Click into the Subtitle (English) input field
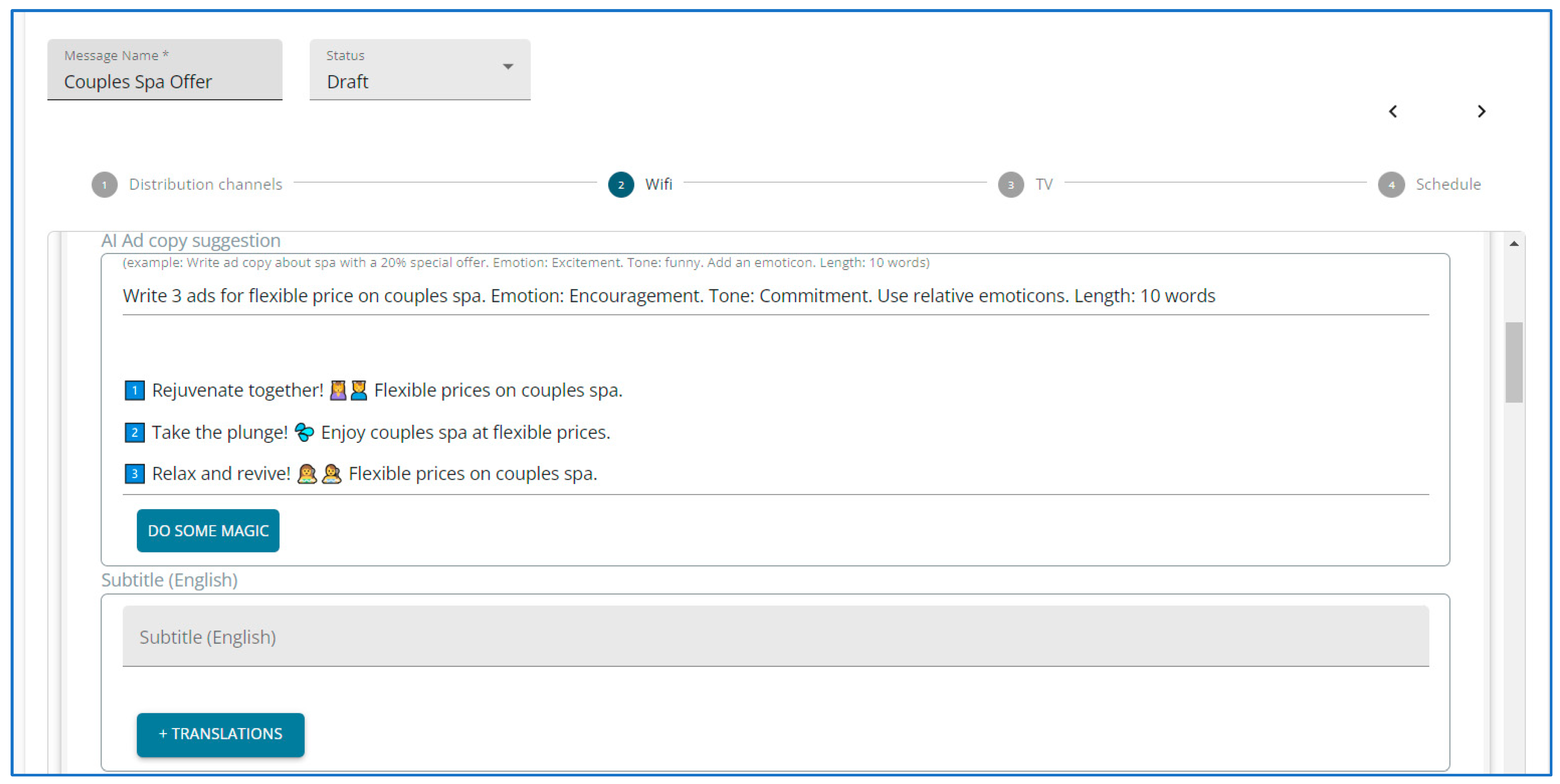 tap(775, 637)
